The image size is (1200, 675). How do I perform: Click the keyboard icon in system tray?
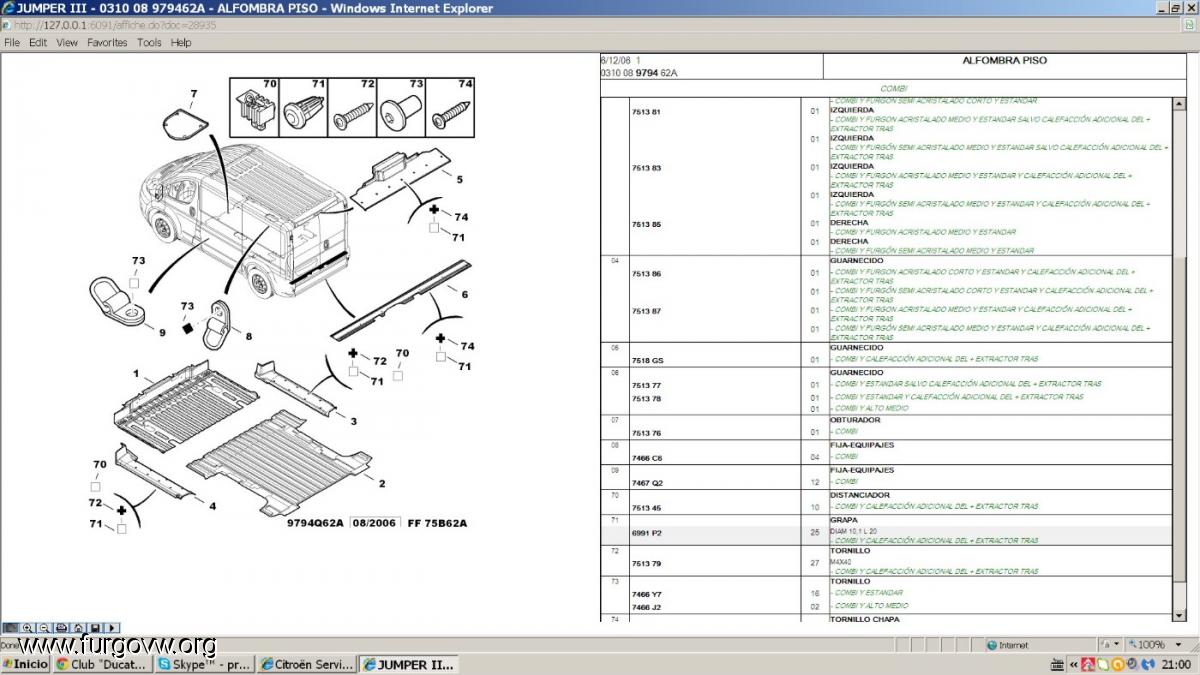1058,664
